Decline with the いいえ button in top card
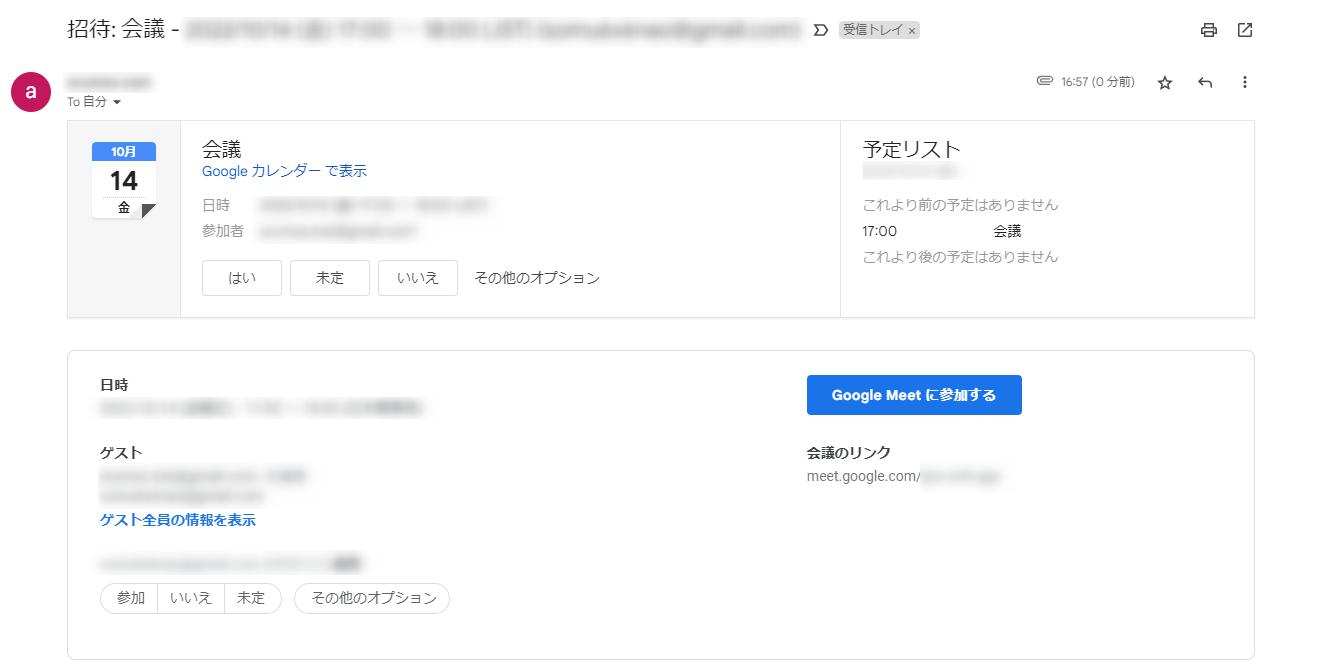 click(418, 278)
